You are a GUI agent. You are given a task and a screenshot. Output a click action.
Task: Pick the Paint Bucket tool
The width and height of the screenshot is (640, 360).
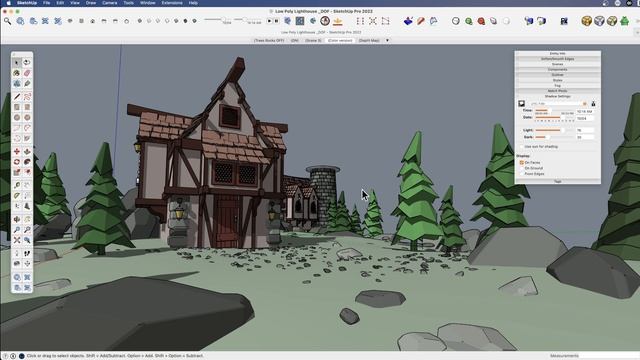pyautogui.click(x=17, y=73)
